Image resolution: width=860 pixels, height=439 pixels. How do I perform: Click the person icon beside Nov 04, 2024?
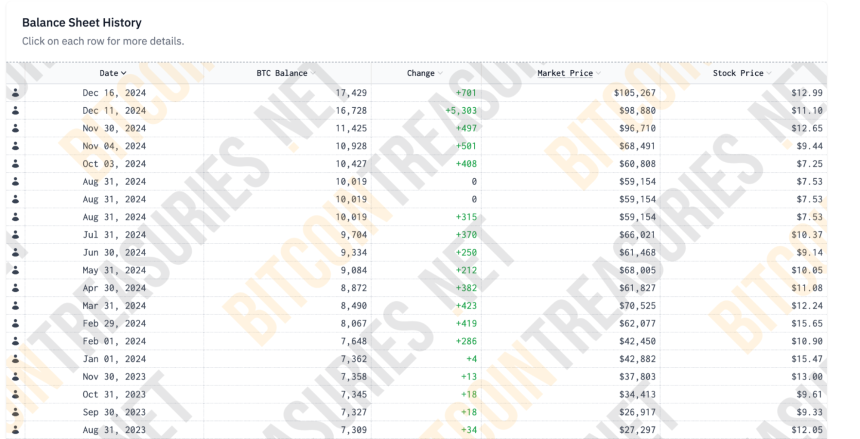pyautogui.click(x=15, y=146)
